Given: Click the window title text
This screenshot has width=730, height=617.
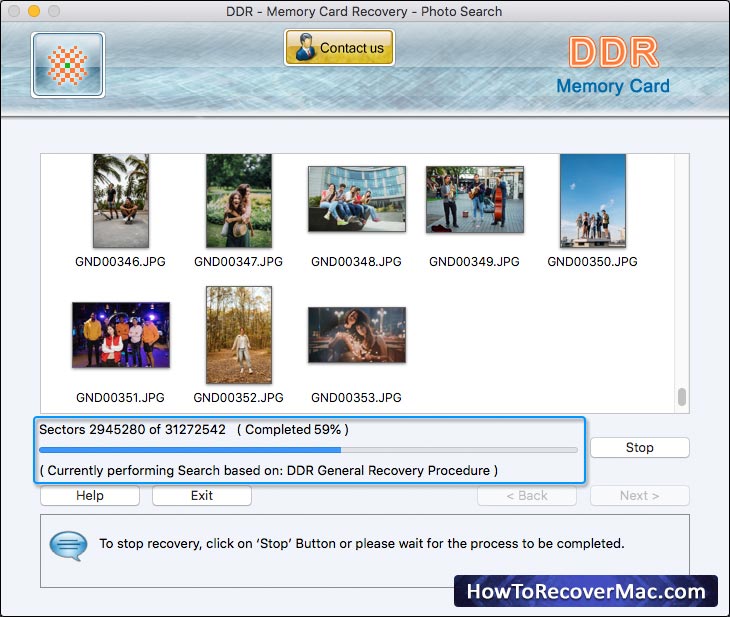Looking at the screenshot, I should tap(364, 11).
